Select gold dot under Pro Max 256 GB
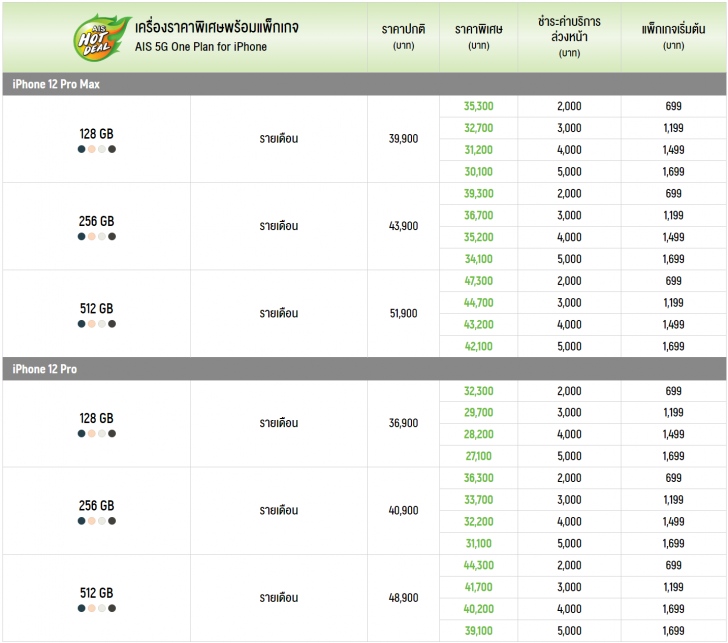This screenshot has height=643, width=728. [91, 236]
